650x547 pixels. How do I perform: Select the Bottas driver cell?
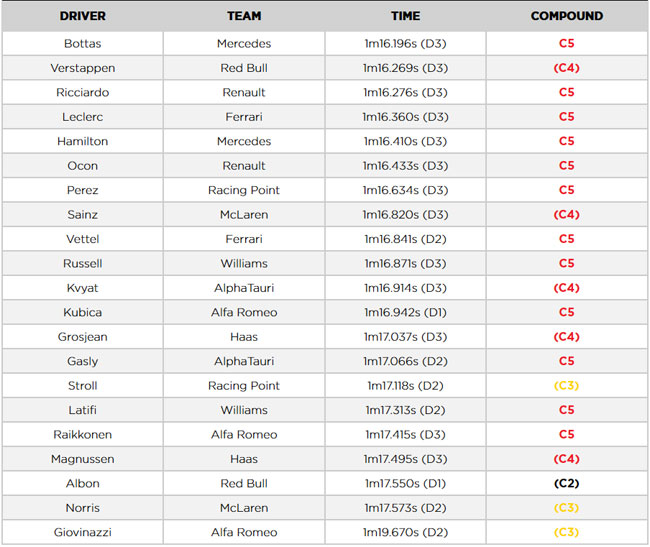tap(82, 44)
